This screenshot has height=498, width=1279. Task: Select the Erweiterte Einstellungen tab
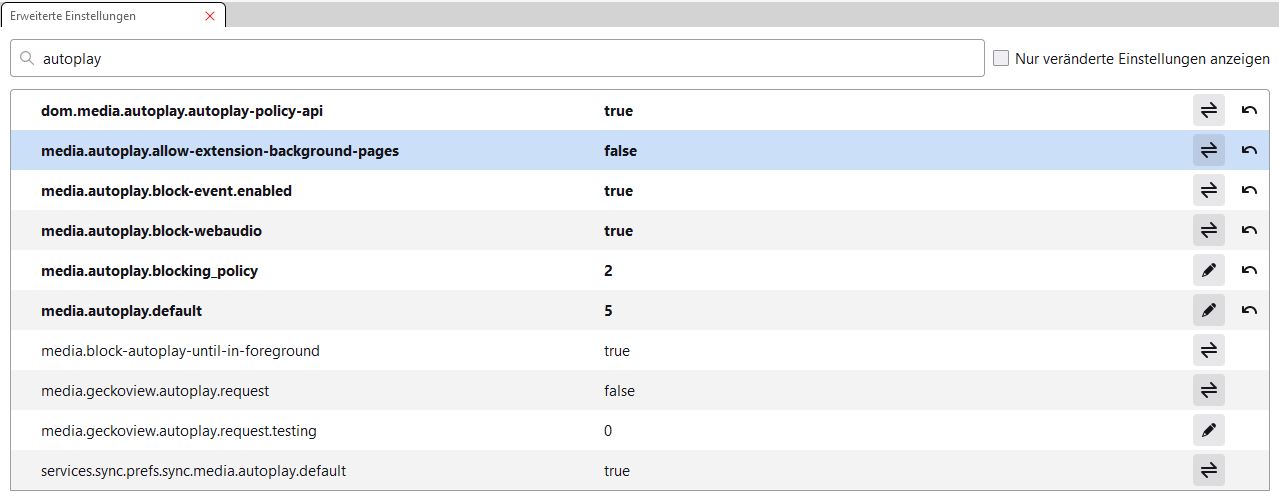[100, 16]
